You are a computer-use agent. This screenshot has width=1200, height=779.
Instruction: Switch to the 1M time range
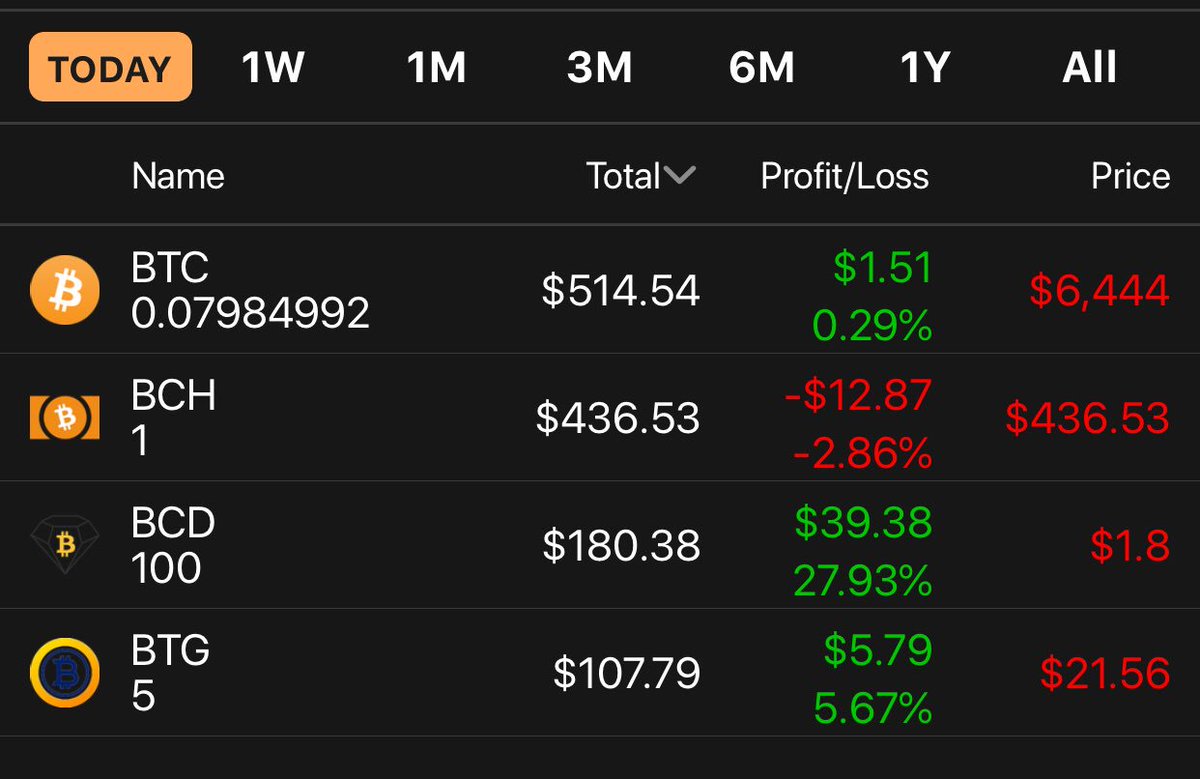tap(436, 68)
